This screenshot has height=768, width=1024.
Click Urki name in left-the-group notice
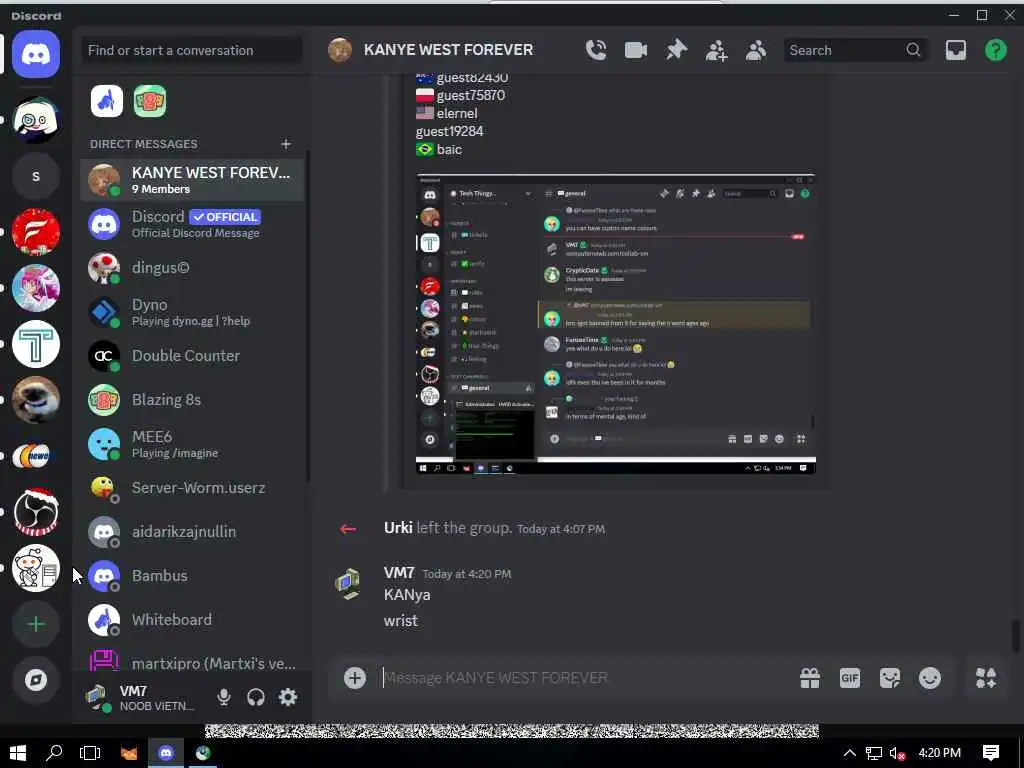398,528
